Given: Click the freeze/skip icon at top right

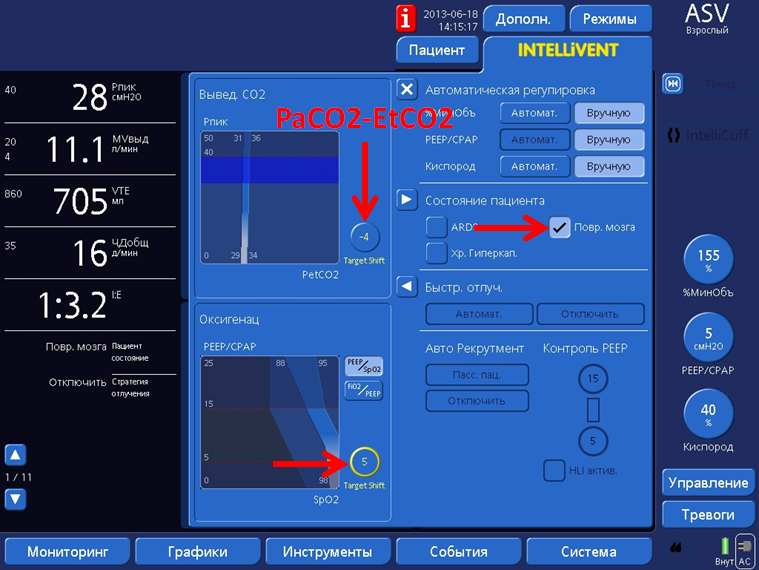Looking at the screenshot, I should [674, 83].
